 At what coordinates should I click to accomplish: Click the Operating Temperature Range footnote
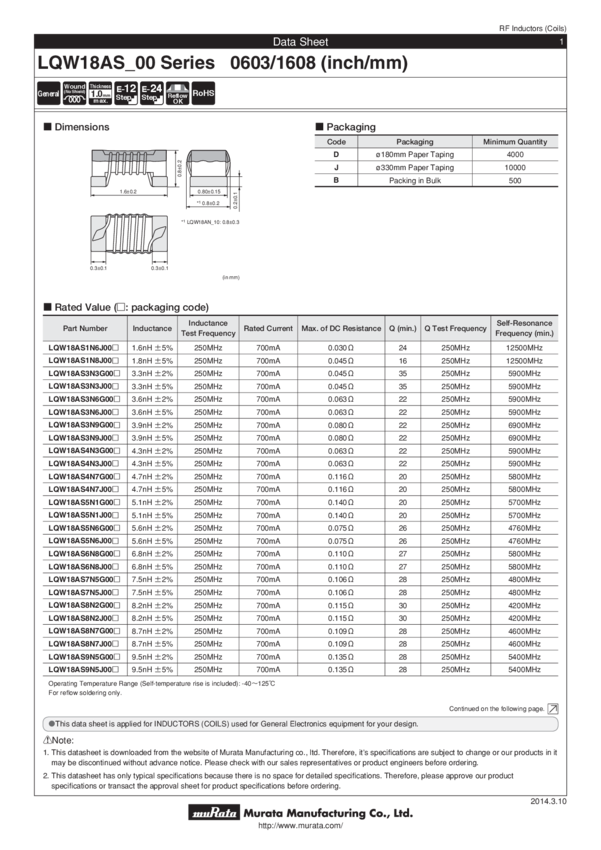pos(161,684)
